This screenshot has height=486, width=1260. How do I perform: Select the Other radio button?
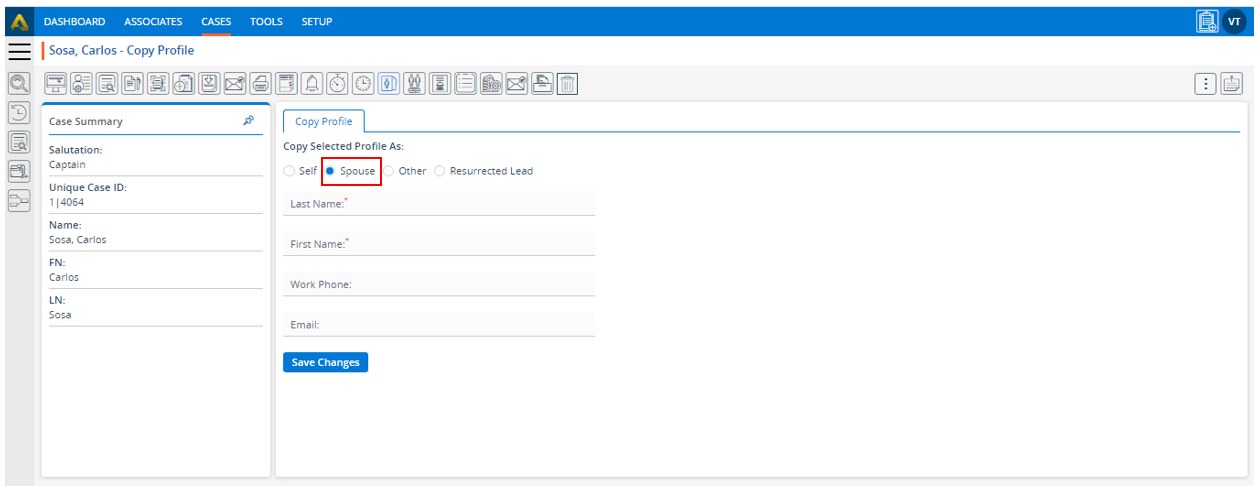tap(390, 171)
